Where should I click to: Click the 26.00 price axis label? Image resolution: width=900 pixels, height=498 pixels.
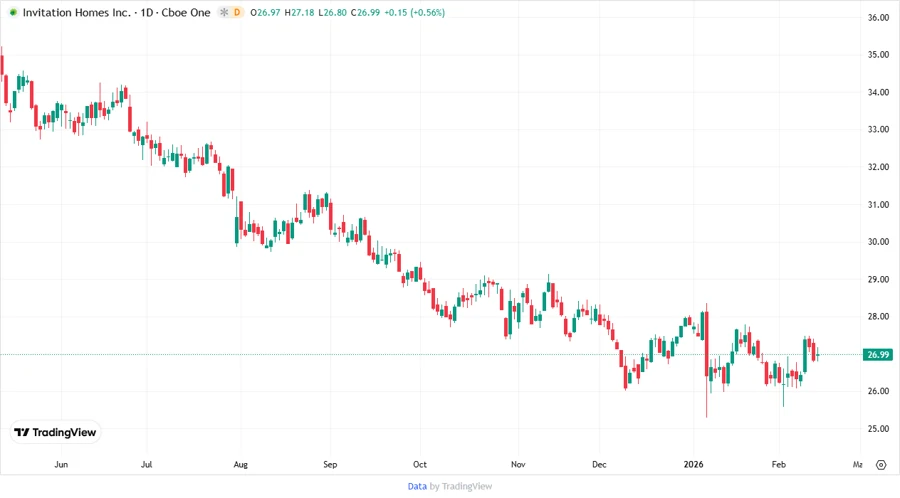pos(878,391)
